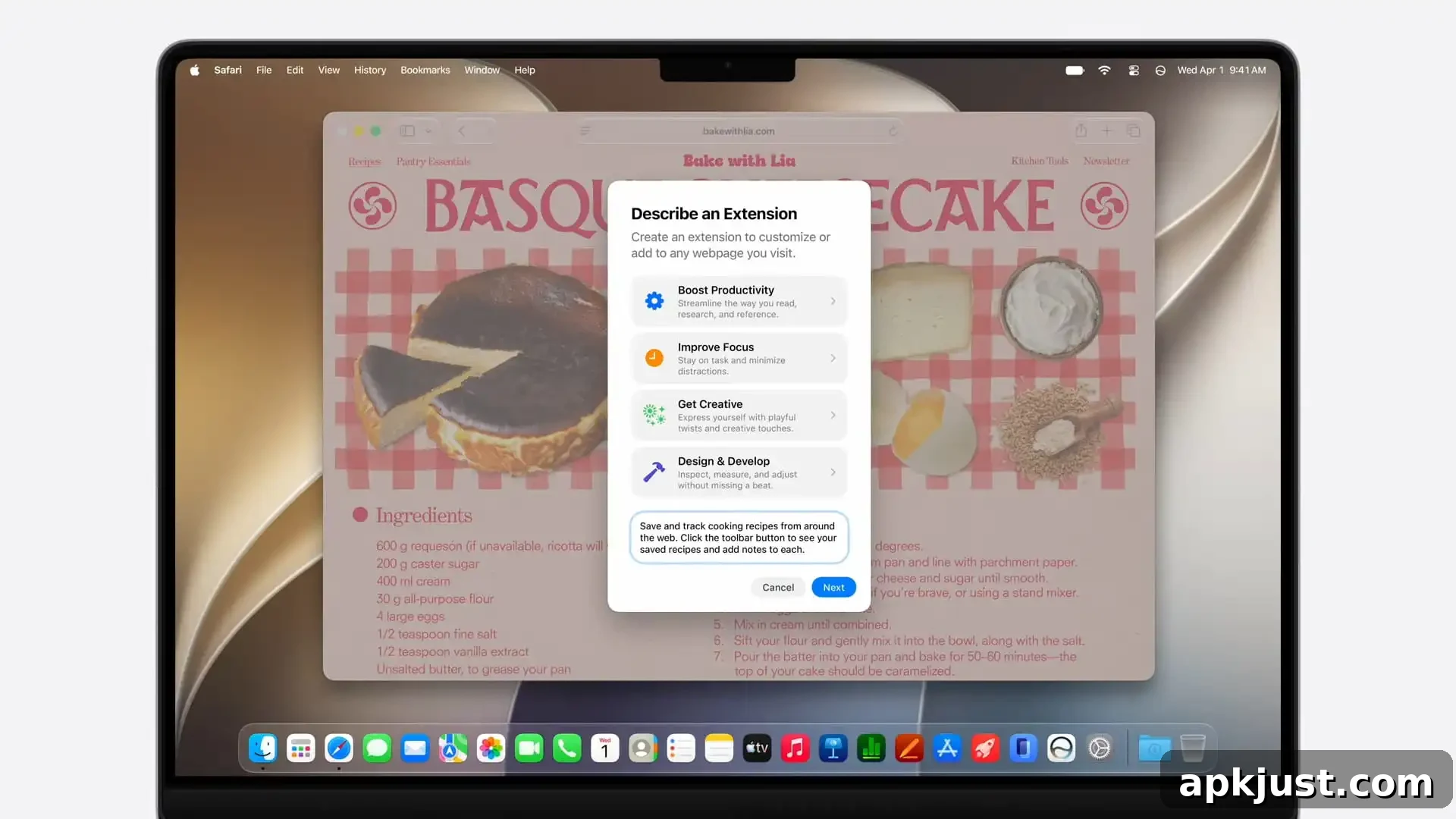Toggle the Safari sidebar button
The height and width of the screenshot is (819, 1456).
407,130
